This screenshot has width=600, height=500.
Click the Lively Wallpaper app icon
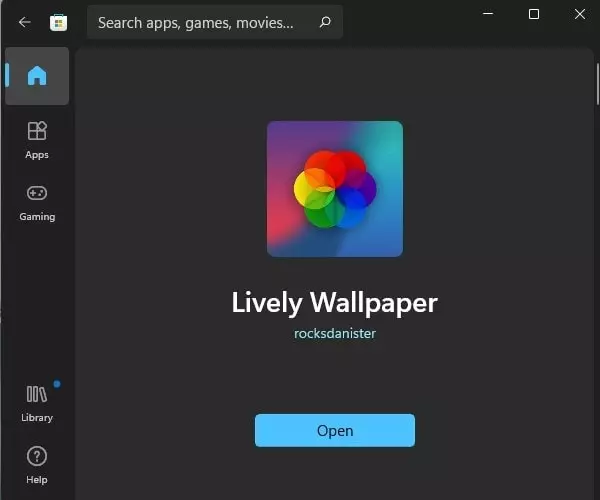[x=335, y=189]
